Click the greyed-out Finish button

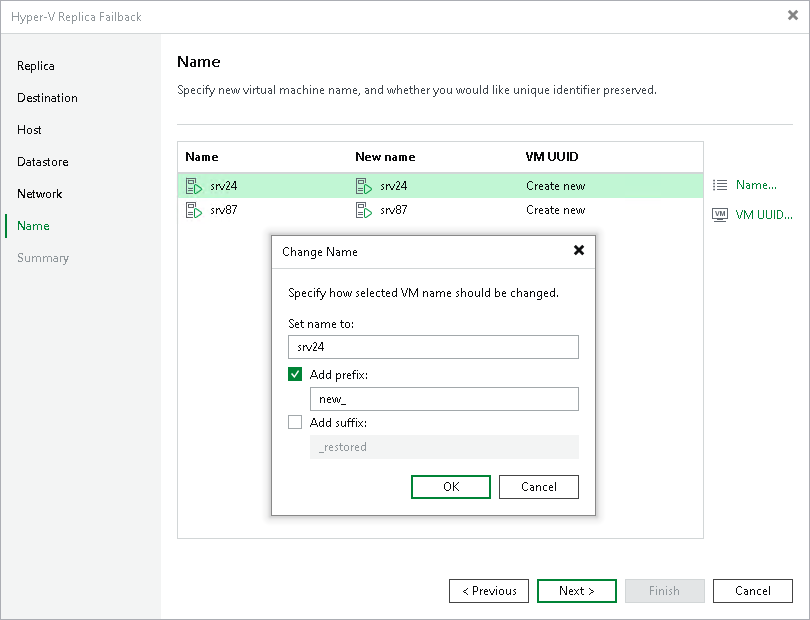665,591
